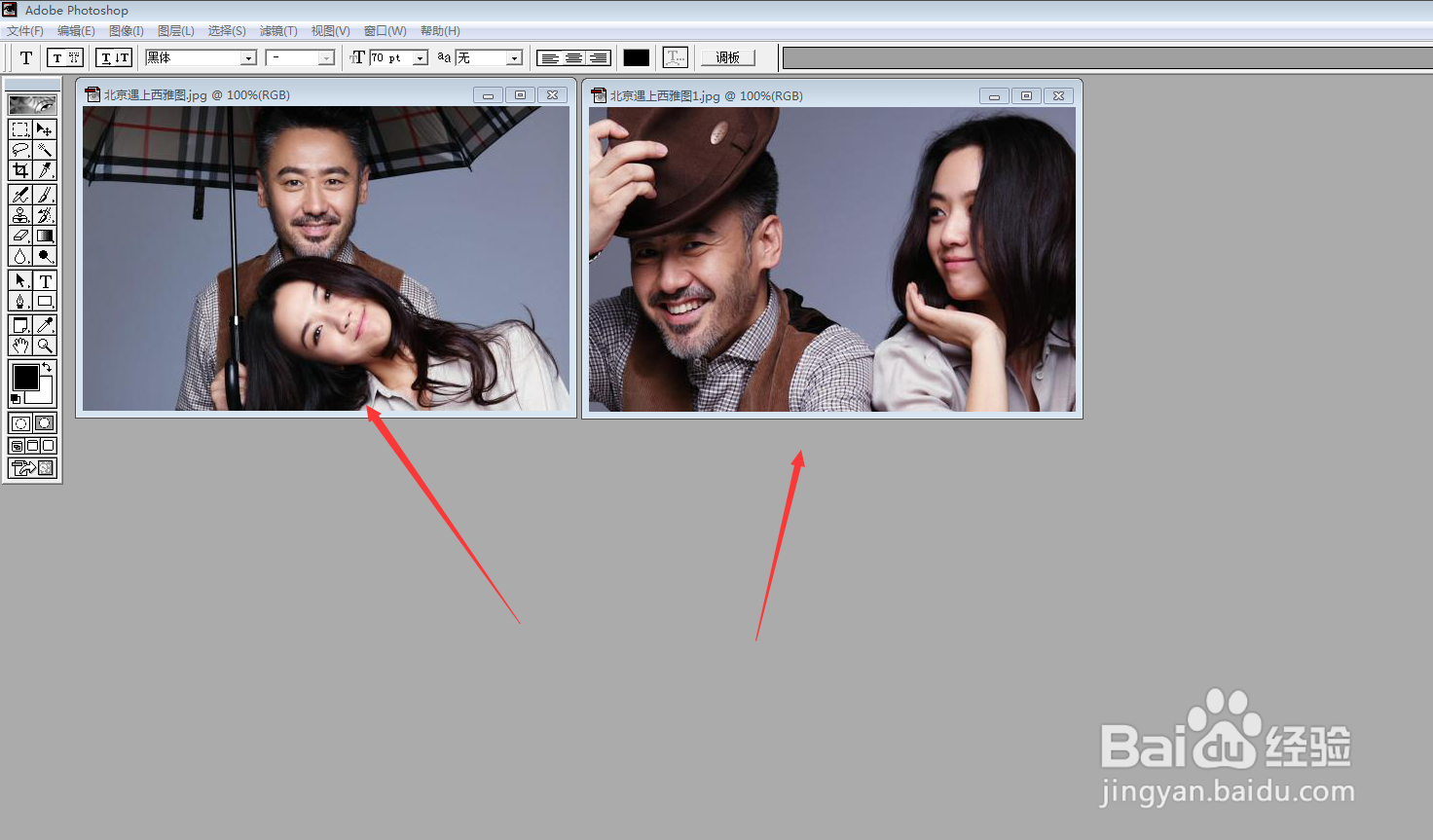Click the black foreground color swatch
Viewport: 1433px width, 840px height.
(25, 377)
